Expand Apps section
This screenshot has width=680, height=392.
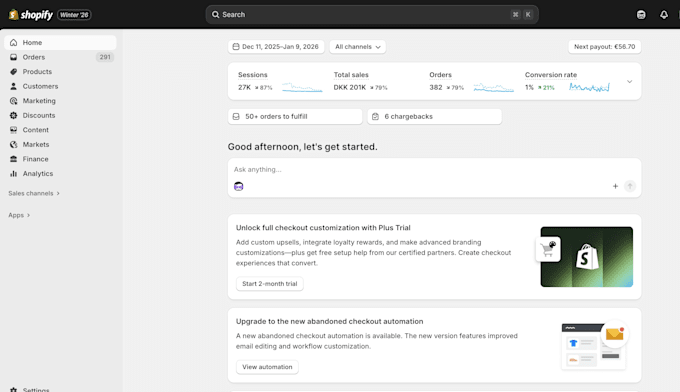coord(19,215)
